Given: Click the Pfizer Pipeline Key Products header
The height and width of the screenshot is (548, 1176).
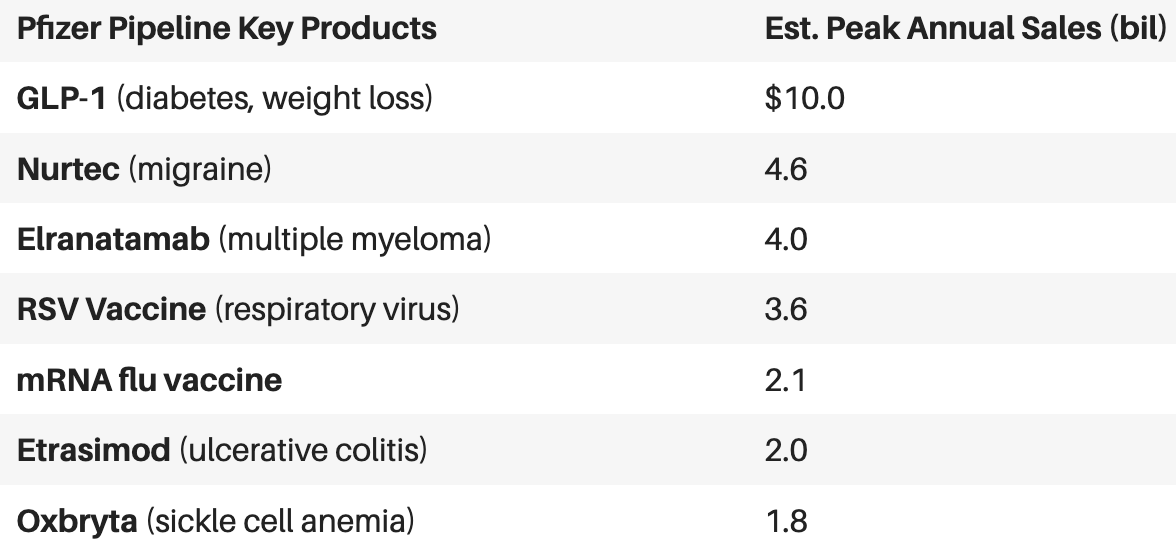Looking at the screenshot, I should tap(226, 29).
